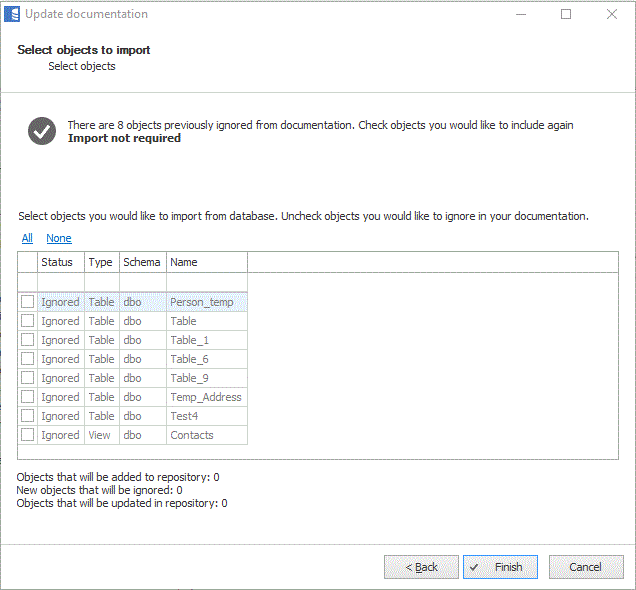Sort by Type column header
The height and width of the screenshot is (590, 636).
[x=101, y=262]
